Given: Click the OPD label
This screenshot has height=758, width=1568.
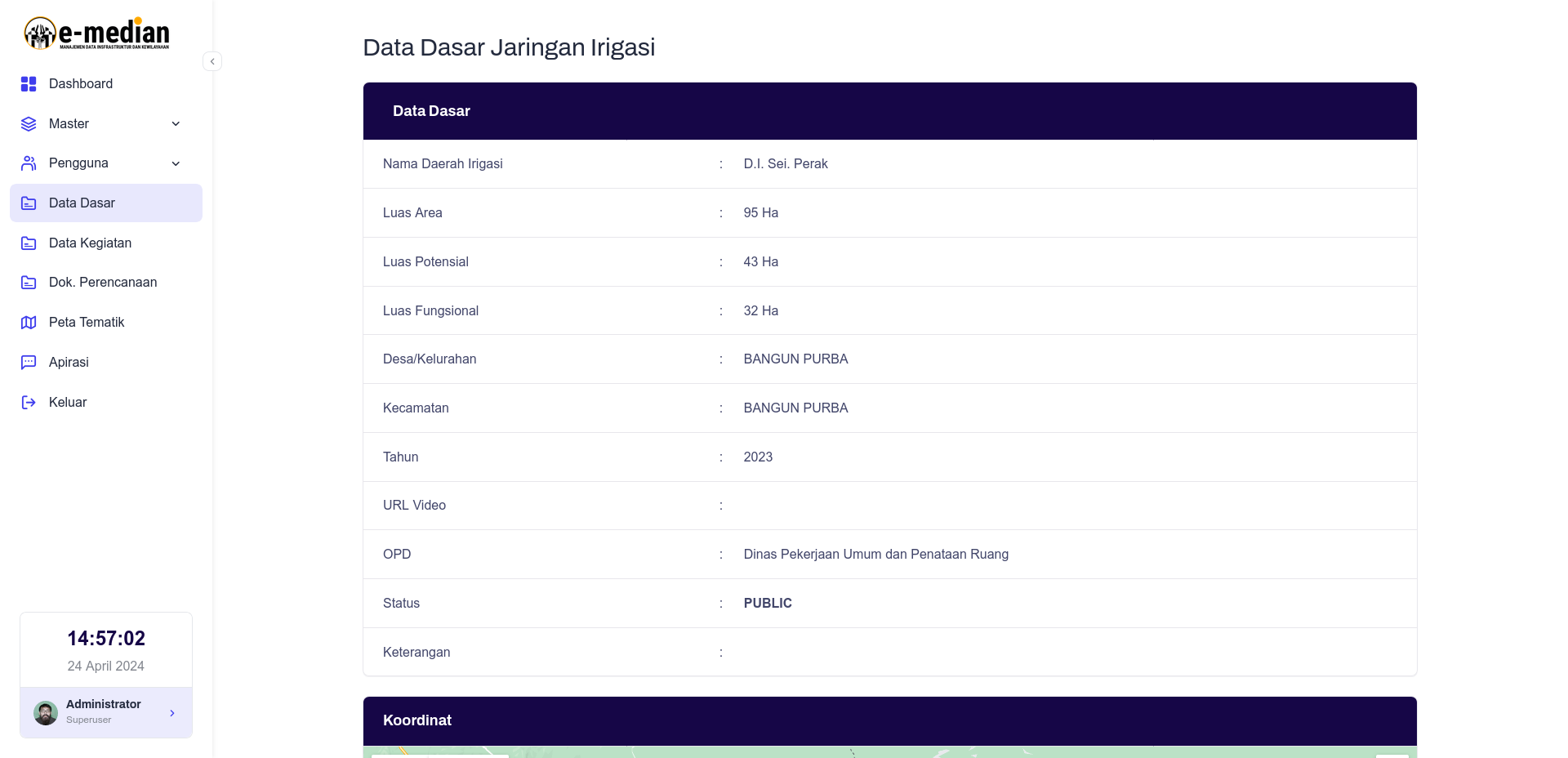Looking at the screenshot, I should [x=397, y=555].
